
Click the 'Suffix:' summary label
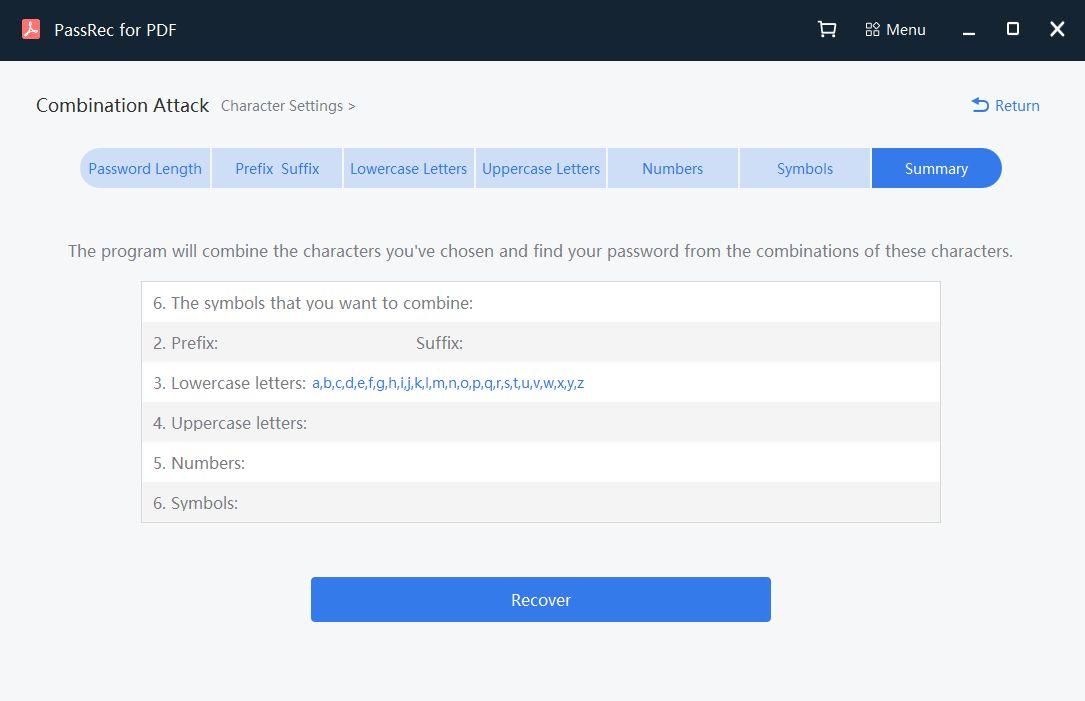point(439,343)
